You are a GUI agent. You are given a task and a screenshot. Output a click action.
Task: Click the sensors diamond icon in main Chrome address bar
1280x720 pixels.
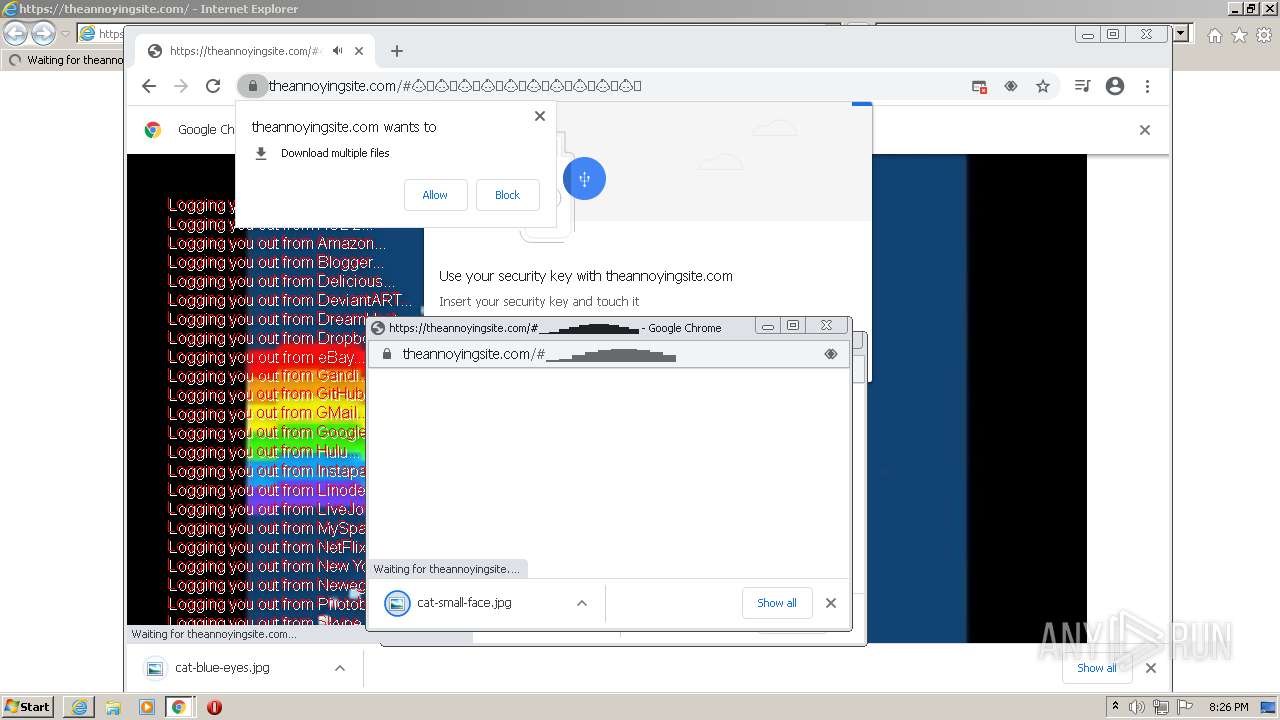click(1011, 86)
